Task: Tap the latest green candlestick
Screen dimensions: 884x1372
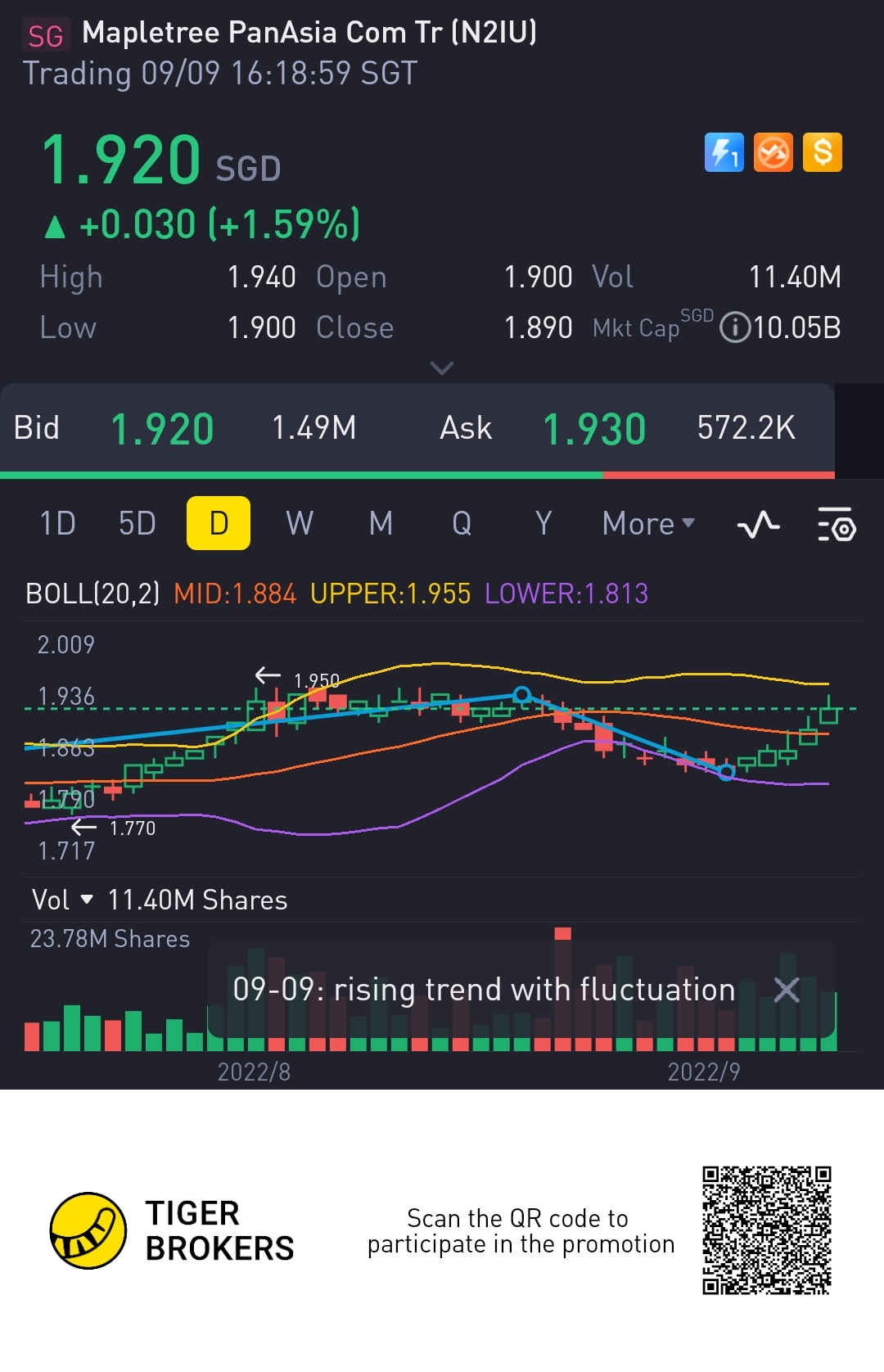Action: click(828, 711)
